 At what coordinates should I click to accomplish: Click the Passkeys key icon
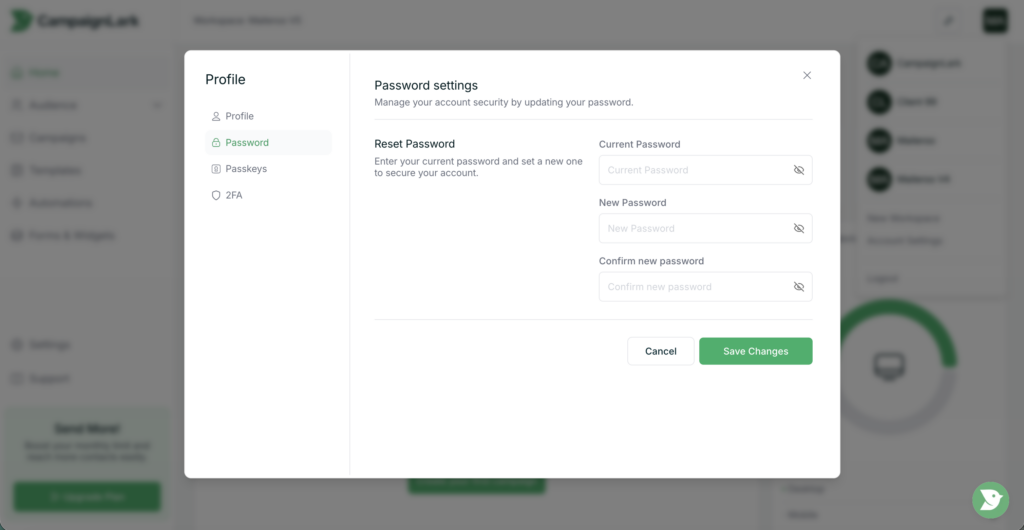click(x=216, y=169)
